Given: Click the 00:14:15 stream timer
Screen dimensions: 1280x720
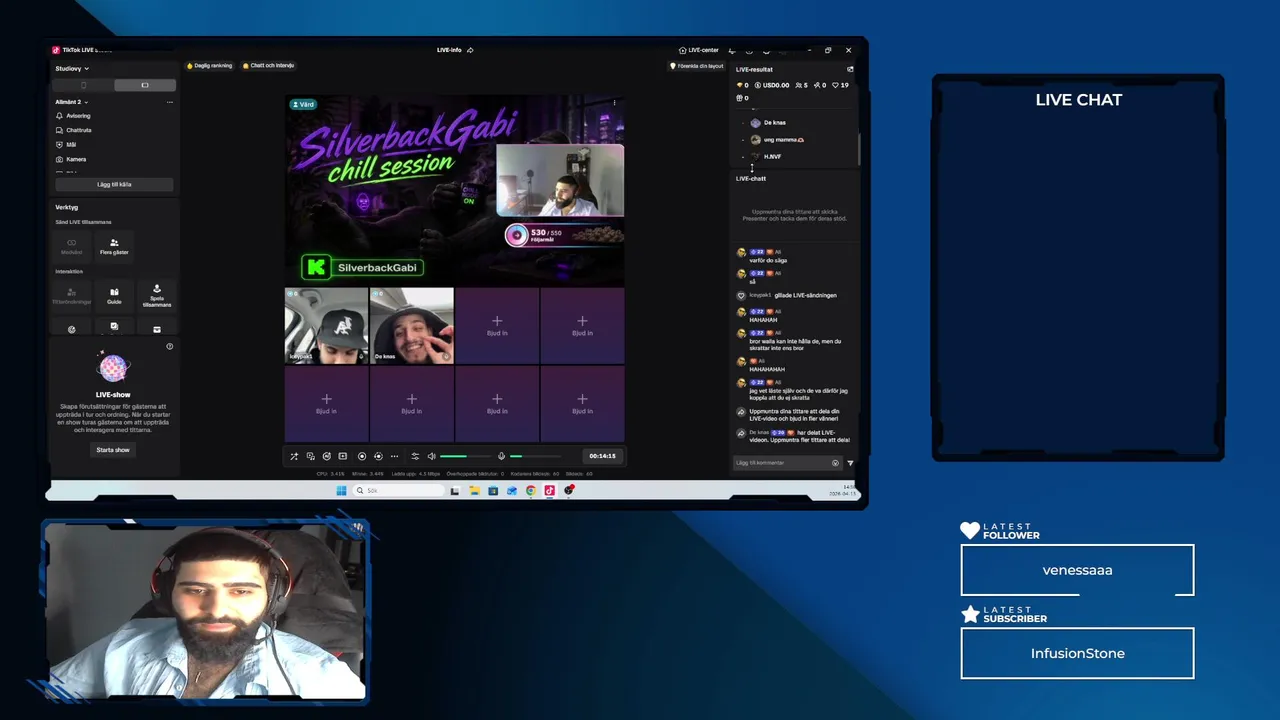Looking at the screenshot, I should tap(602, 456).
